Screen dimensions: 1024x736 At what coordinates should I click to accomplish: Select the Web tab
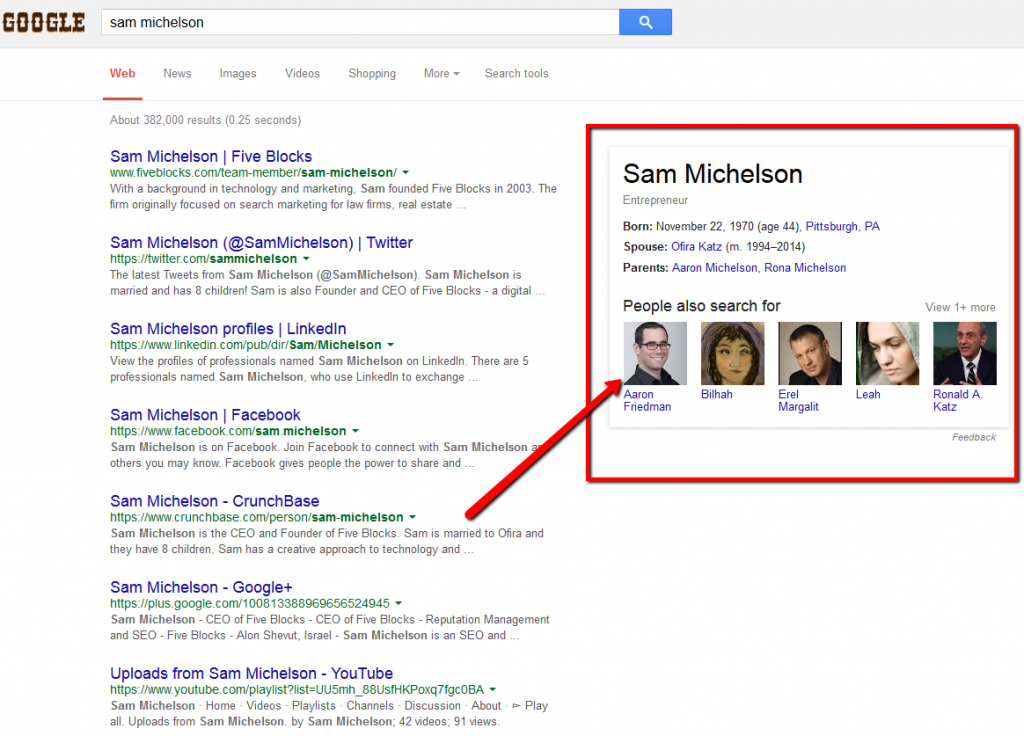[122, 74]
